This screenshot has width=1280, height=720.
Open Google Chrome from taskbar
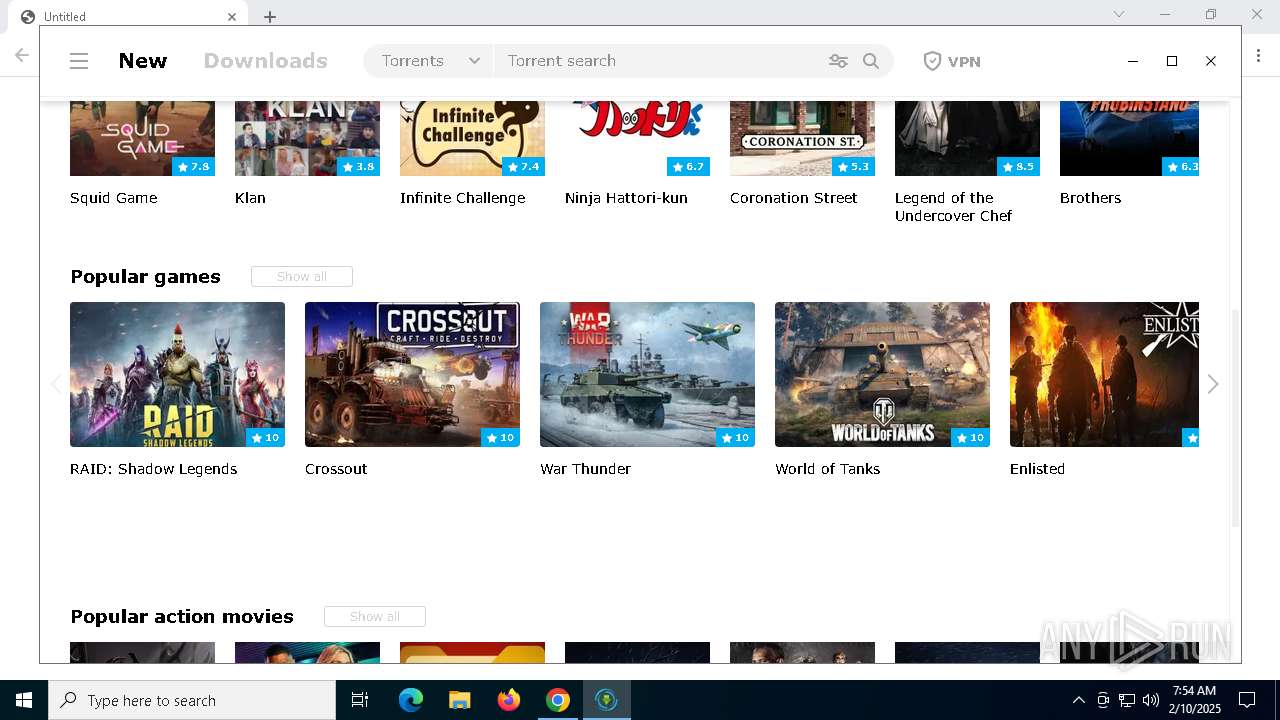click(x=557, y=700)
